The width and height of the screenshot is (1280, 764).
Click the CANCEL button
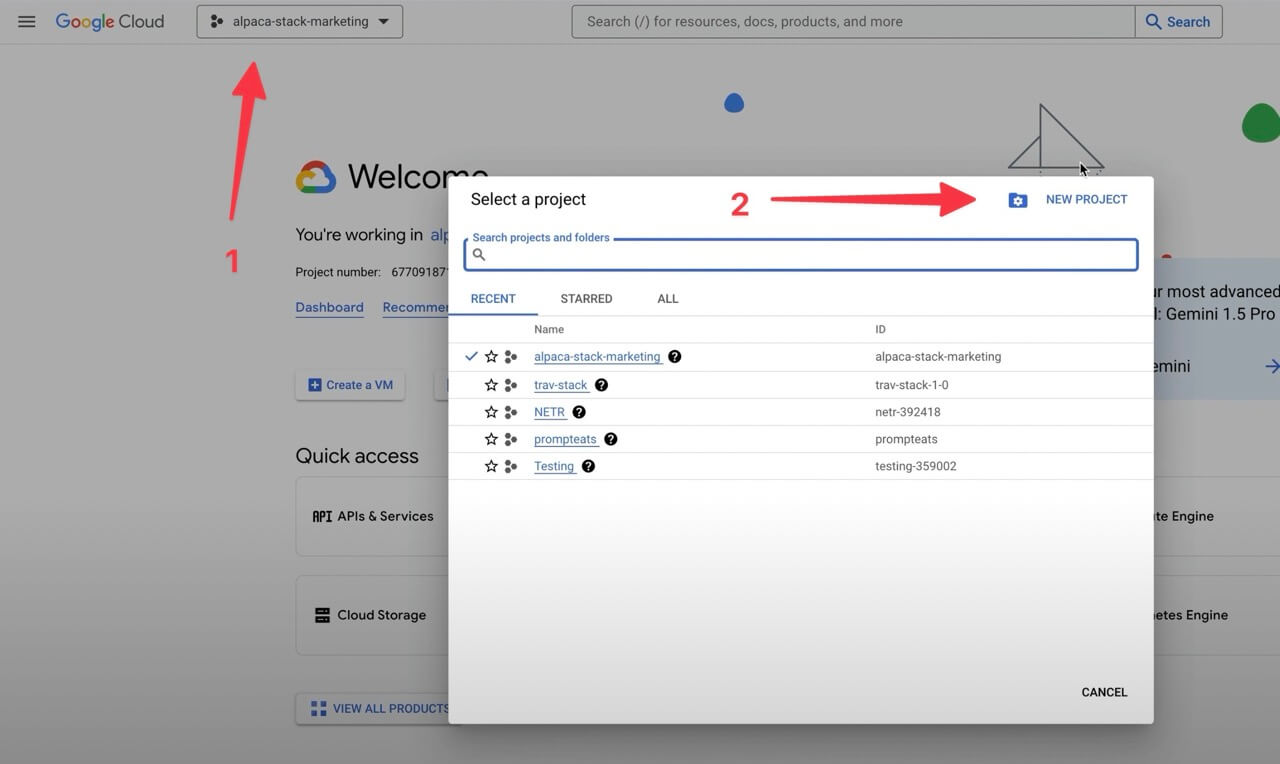pyautogui.click(x=1103, y=691)
